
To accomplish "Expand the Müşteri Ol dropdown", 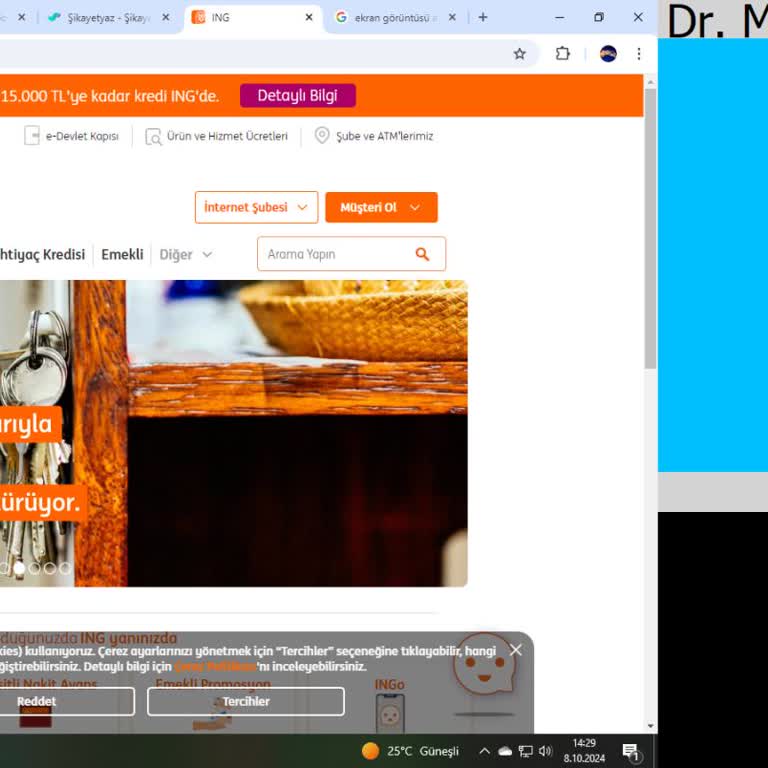I will [381, 207].
